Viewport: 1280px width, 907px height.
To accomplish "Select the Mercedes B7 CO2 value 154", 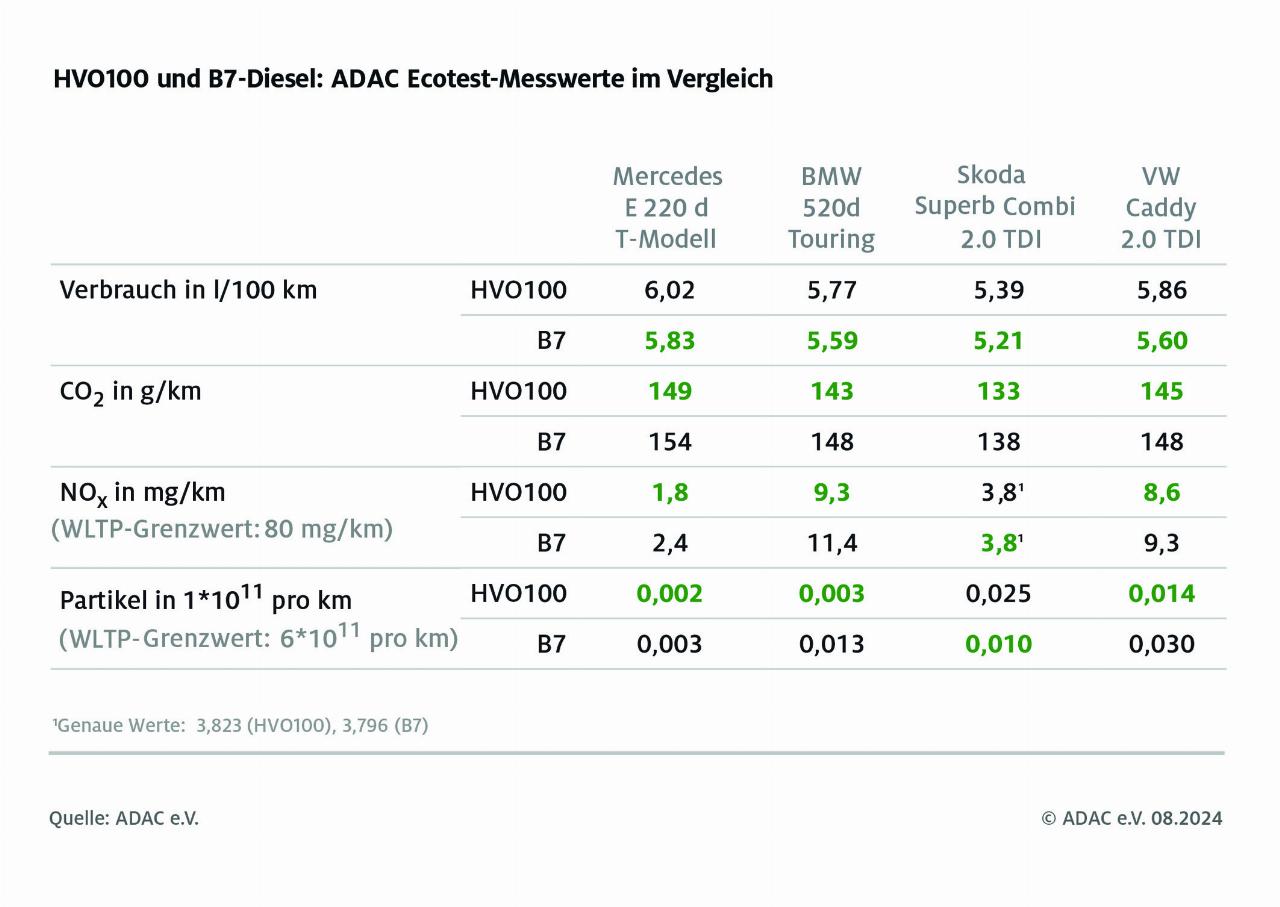I will [x=669, y=442].
